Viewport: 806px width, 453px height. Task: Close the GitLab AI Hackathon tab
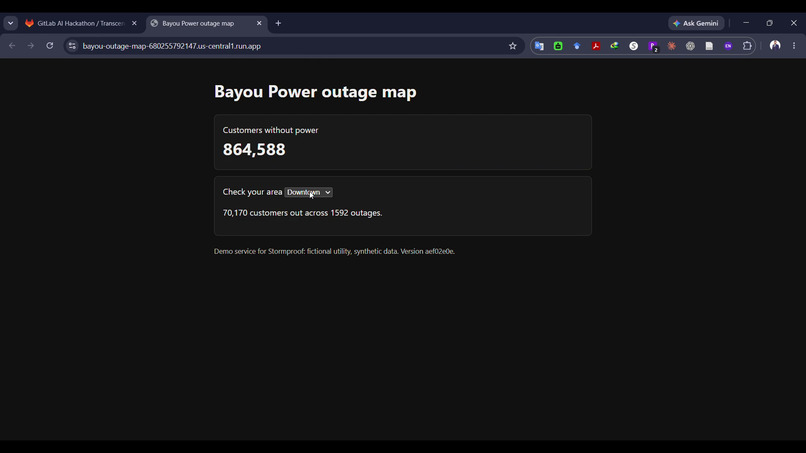pyautogui.click(x=134, y=23)
